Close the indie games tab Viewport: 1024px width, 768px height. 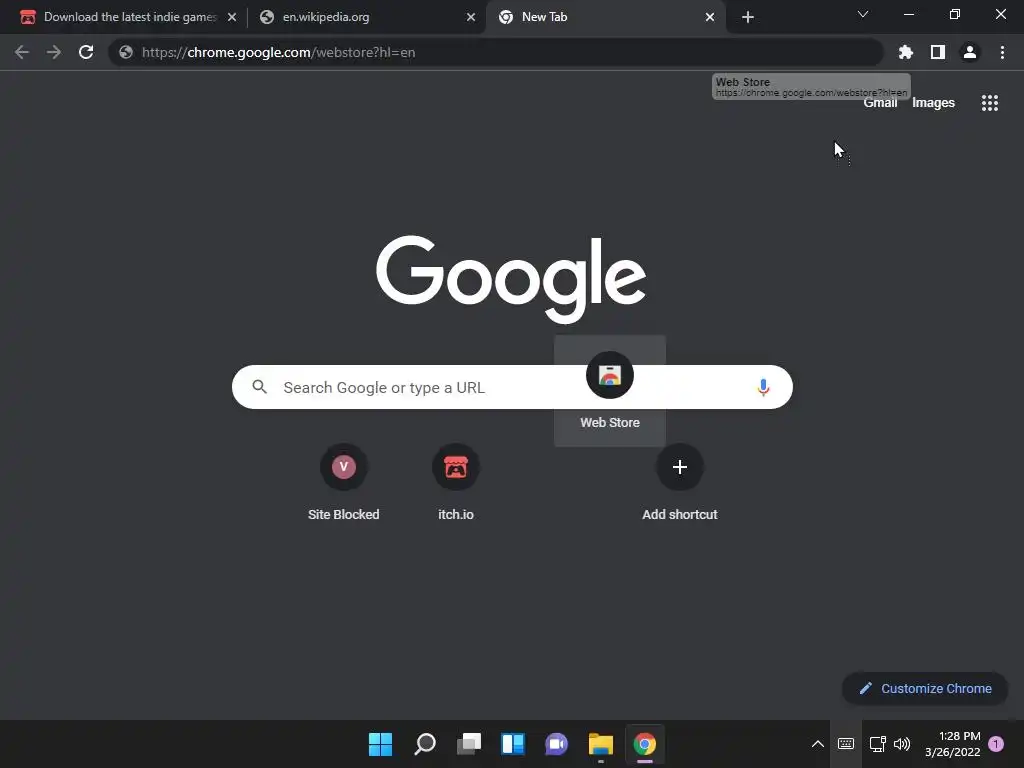coord(232,17)
